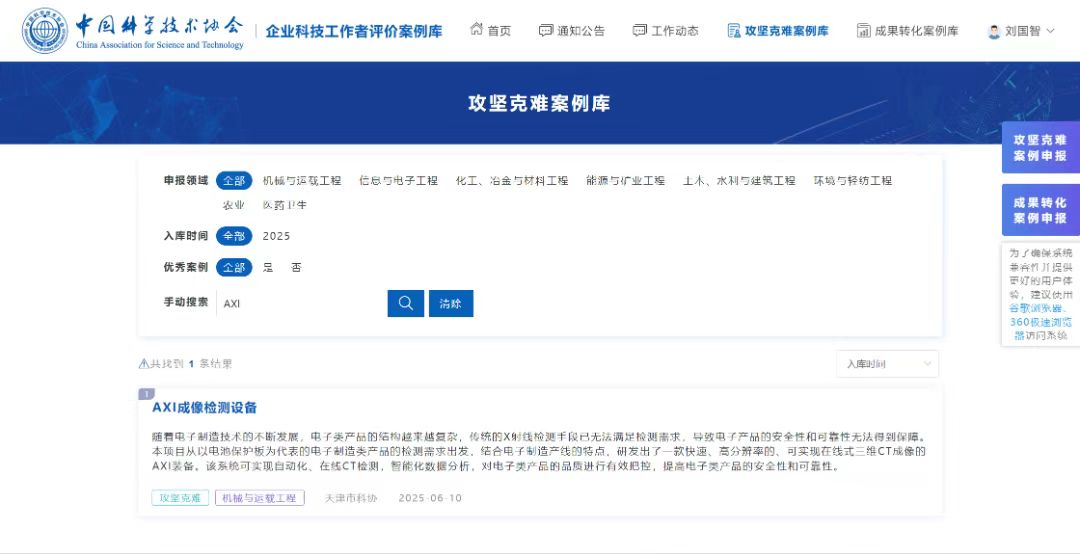Click the 攻坚克难案例申报 side button

(x=1040, y=148)
